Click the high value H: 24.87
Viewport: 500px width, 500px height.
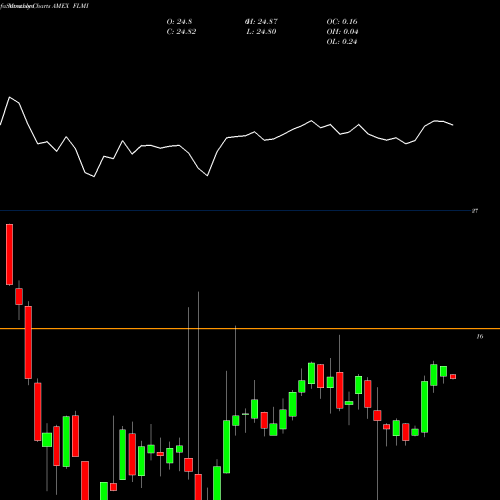tap(261, 22)
